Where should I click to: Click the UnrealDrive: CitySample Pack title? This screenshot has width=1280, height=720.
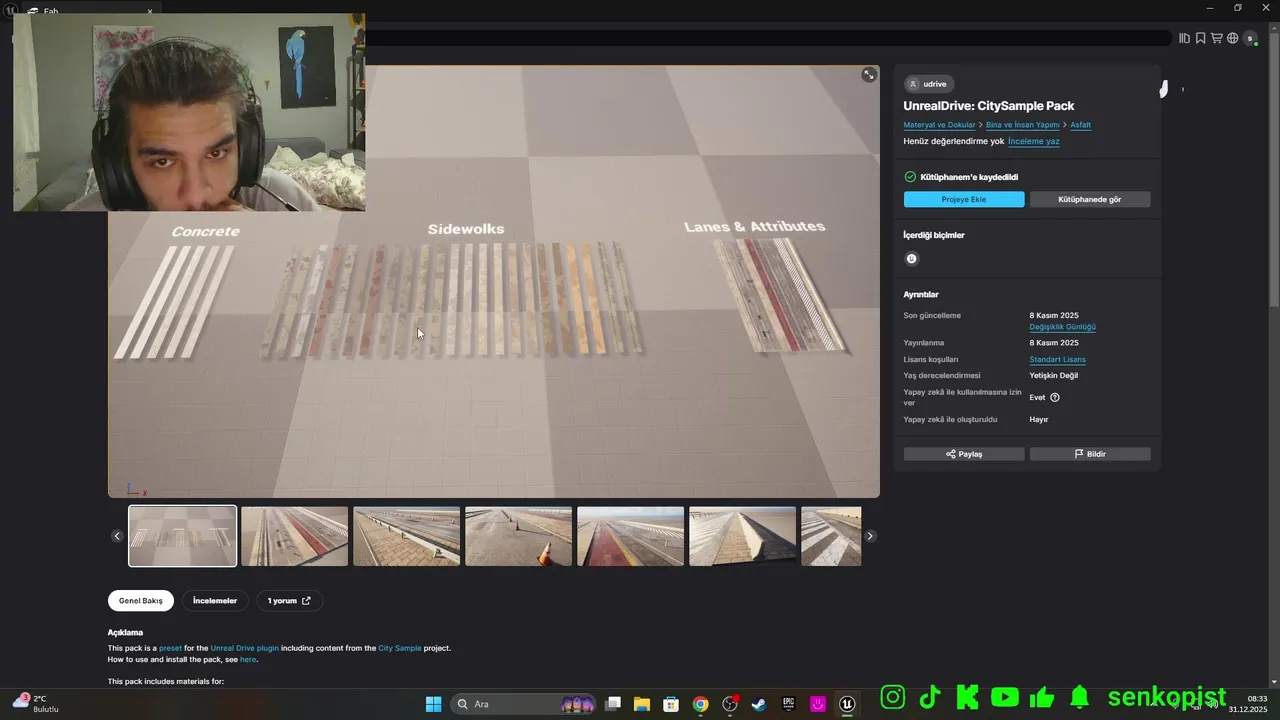click(x=988, y=106)
